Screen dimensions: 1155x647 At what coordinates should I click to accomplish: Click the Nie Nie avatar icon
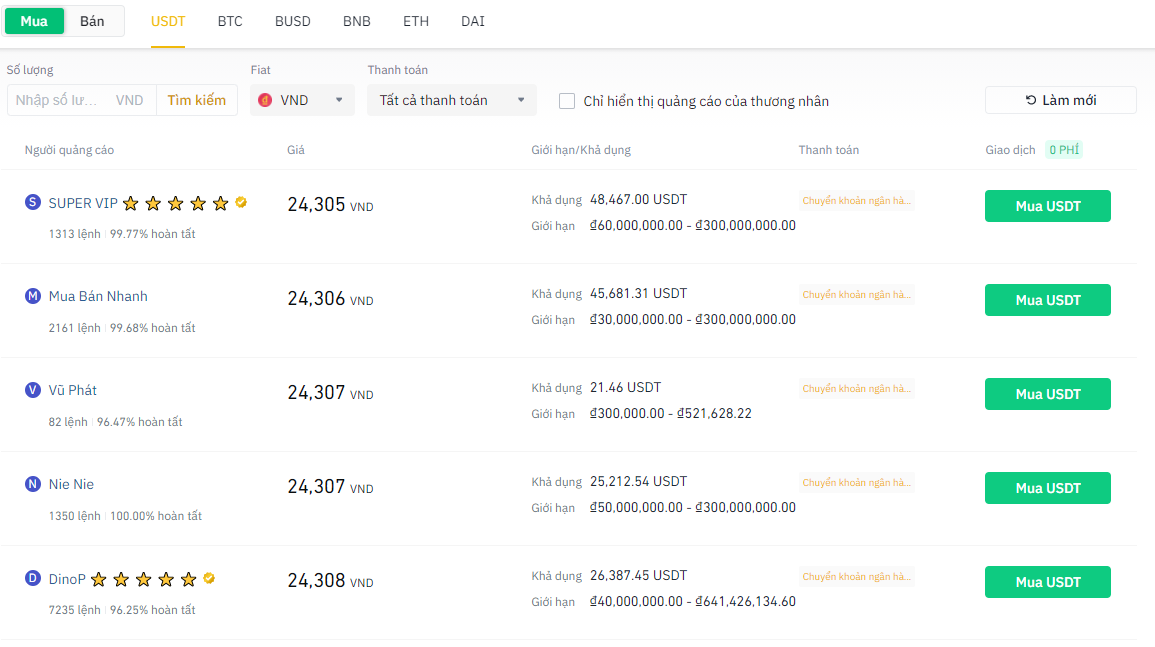[33, 484]
